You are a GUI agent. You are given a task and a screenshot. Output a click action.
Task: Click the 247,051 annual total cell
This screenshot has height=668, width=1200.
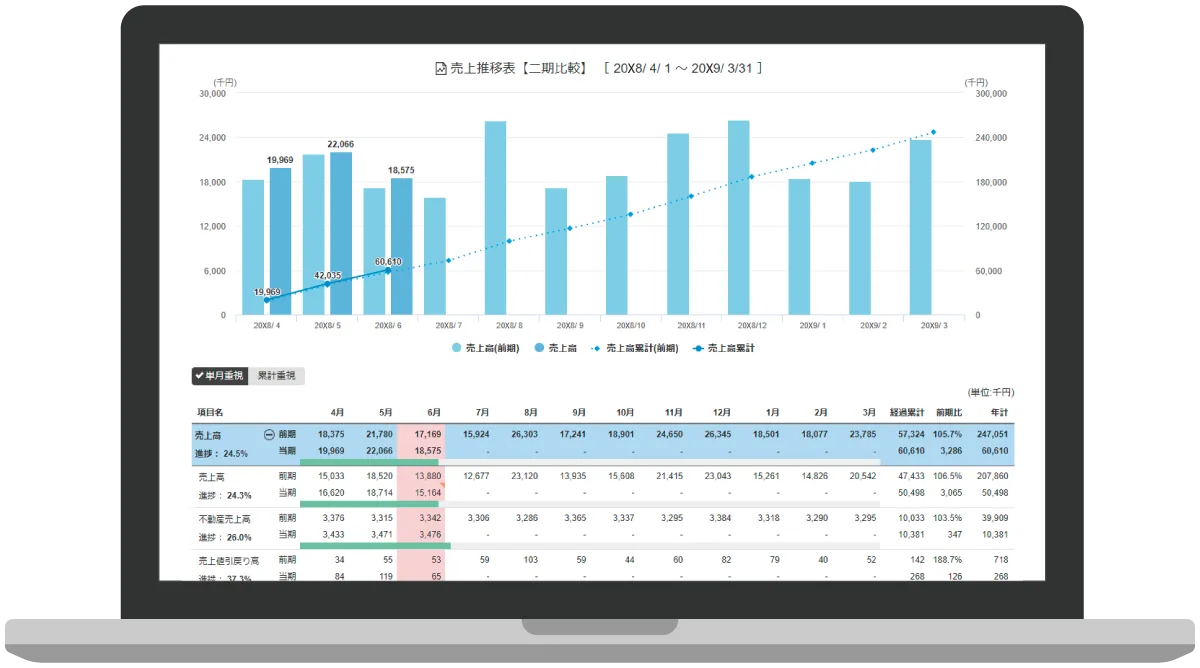point(992,435)
